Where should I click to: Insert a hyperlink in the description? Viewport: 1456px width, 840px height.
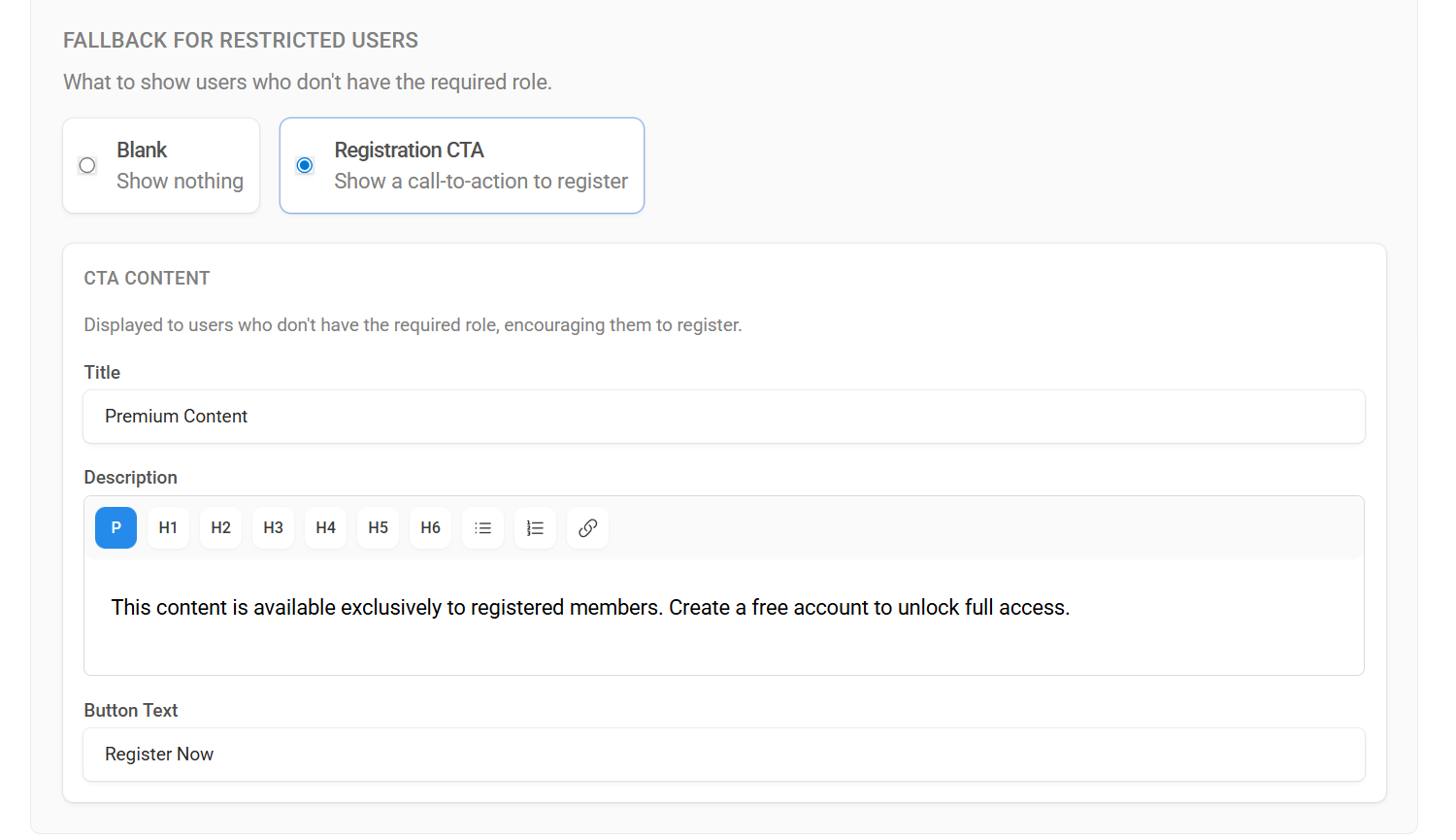pos(587,527)
